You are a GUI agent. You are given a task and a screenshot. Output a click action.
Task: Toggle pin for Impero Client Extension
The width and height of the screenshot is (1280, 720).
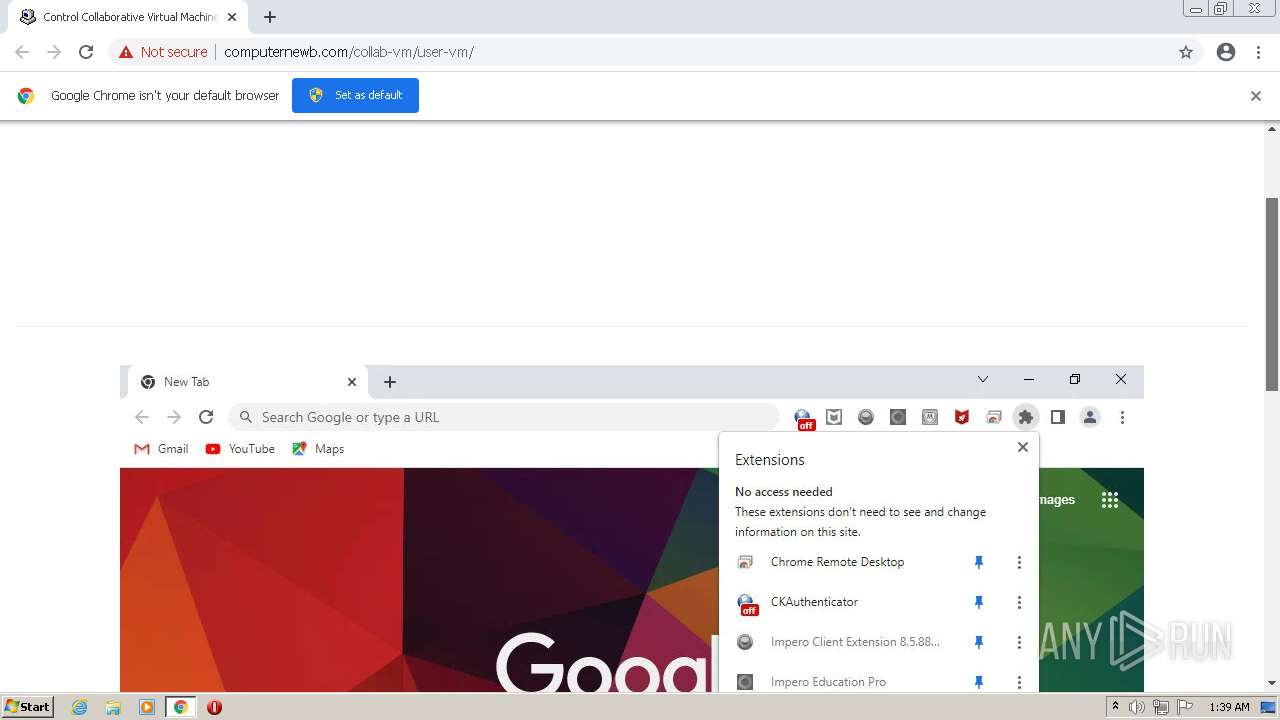(x=979, y=642)
